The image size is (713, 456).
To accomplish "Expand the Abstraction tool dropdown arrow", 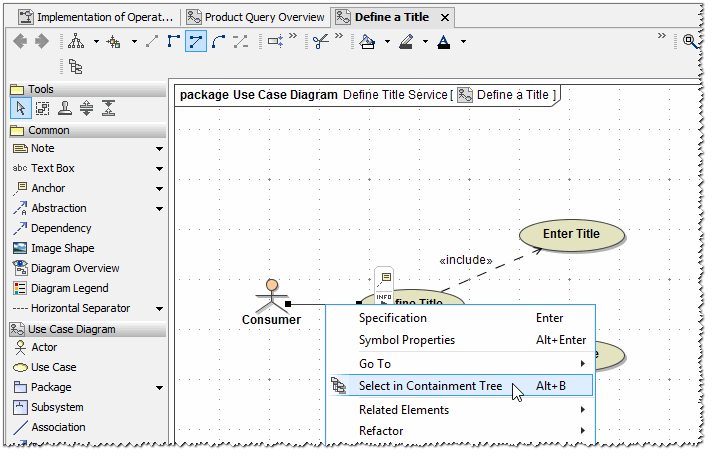I will 159,209.
